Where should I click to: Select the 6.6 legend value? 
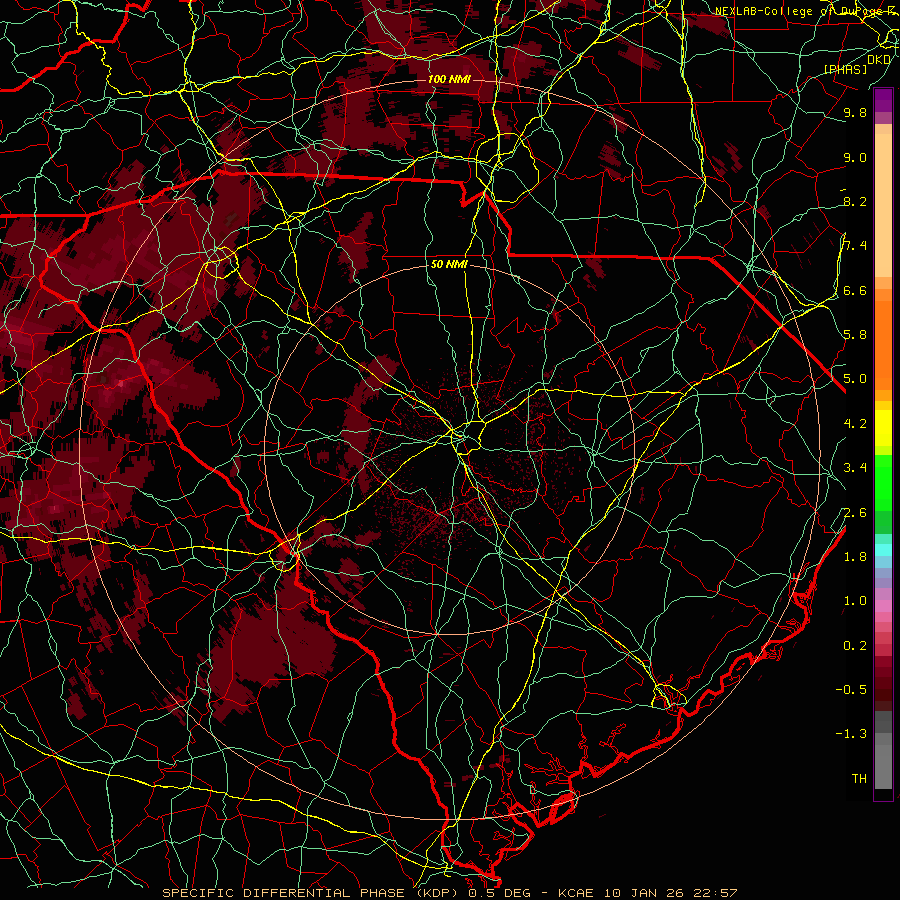855,291
